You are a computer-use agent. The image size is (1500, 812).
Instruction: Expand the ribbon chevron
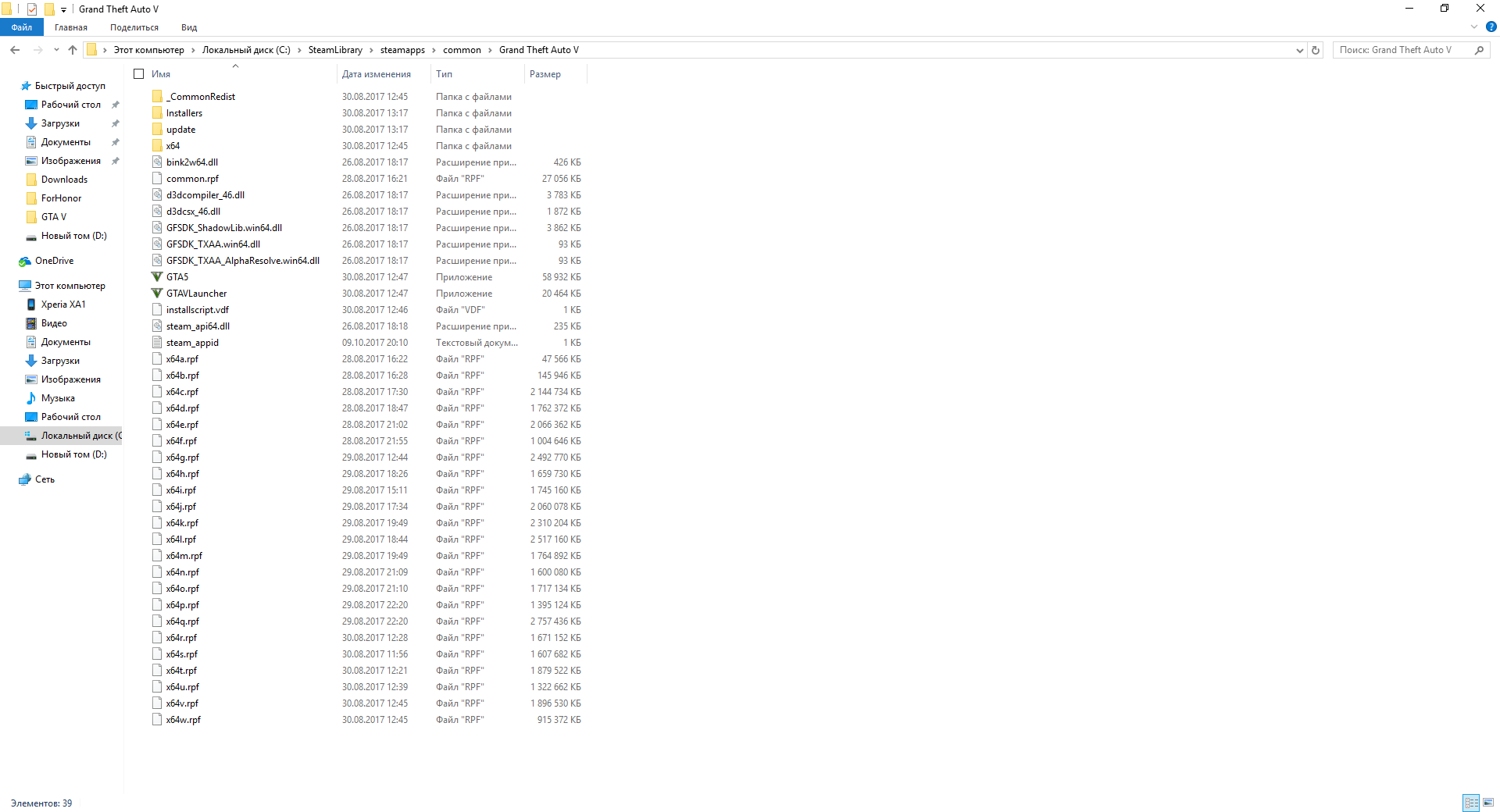[x=1473, y=27]
